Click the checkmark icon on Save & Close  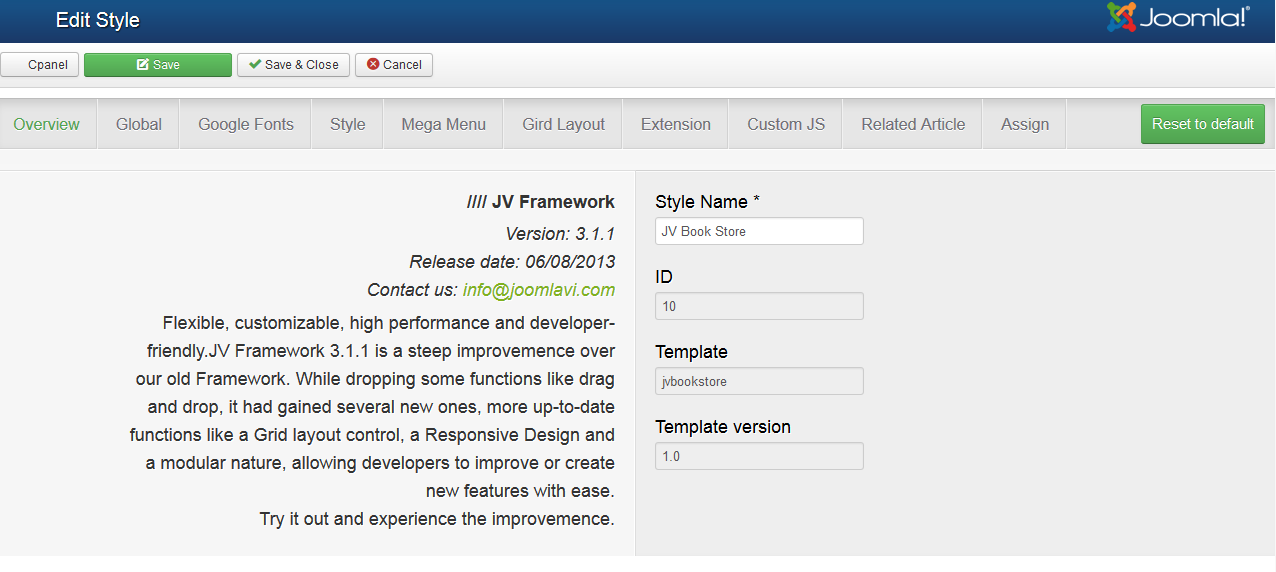[255, 65]
